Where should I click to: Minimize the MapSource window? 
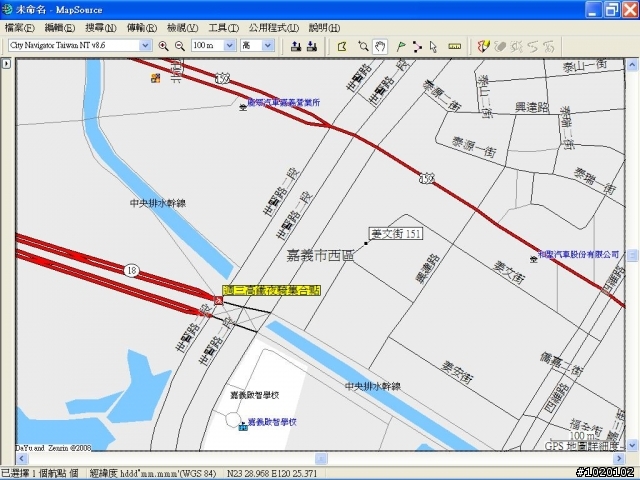click(594, 10)
